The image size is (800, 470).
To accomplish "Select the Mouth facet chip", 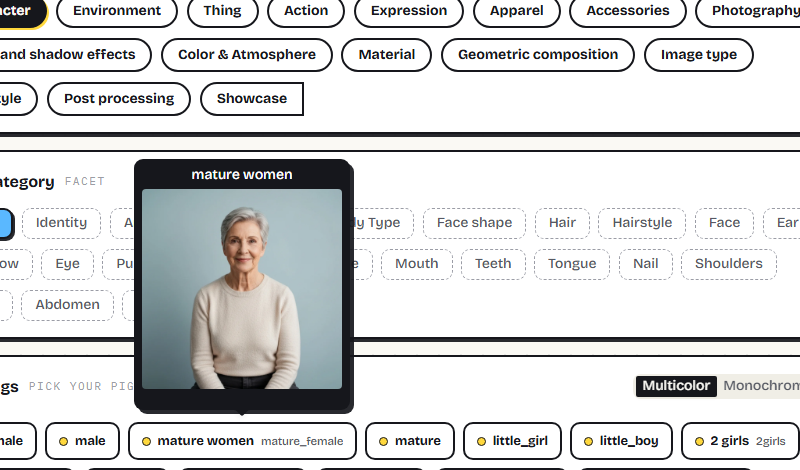I will [417, 264].
